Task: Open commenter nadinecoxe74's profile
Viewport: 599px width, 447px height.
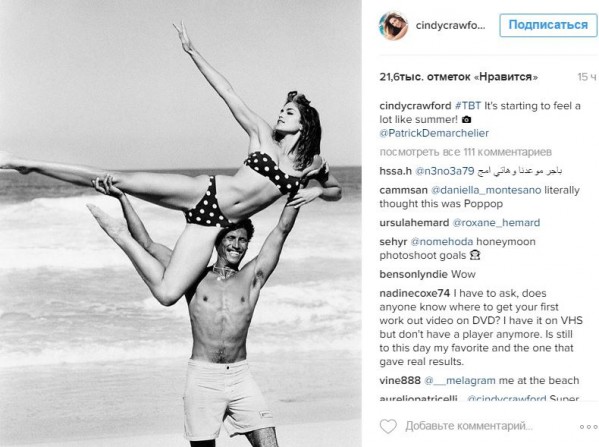Action: pyautogui.click(x=414, y=293)
